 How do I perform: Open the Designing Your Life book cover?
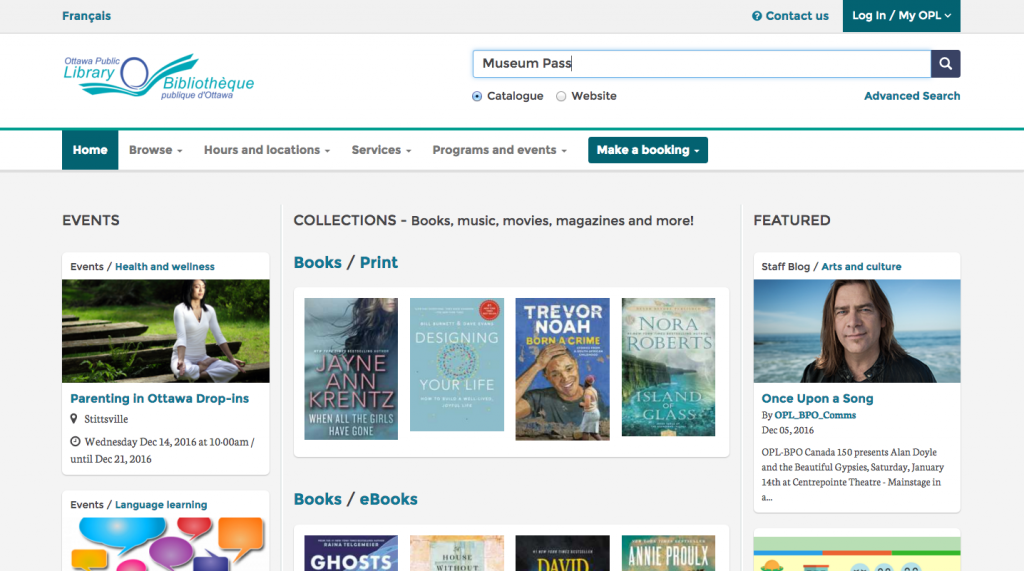[457, 365]
